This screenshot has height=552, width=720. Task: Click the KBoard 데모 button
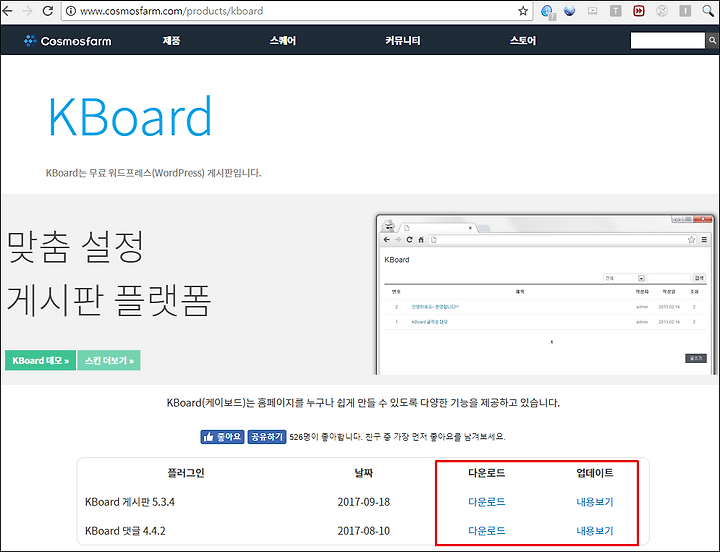tap(40, 360)
